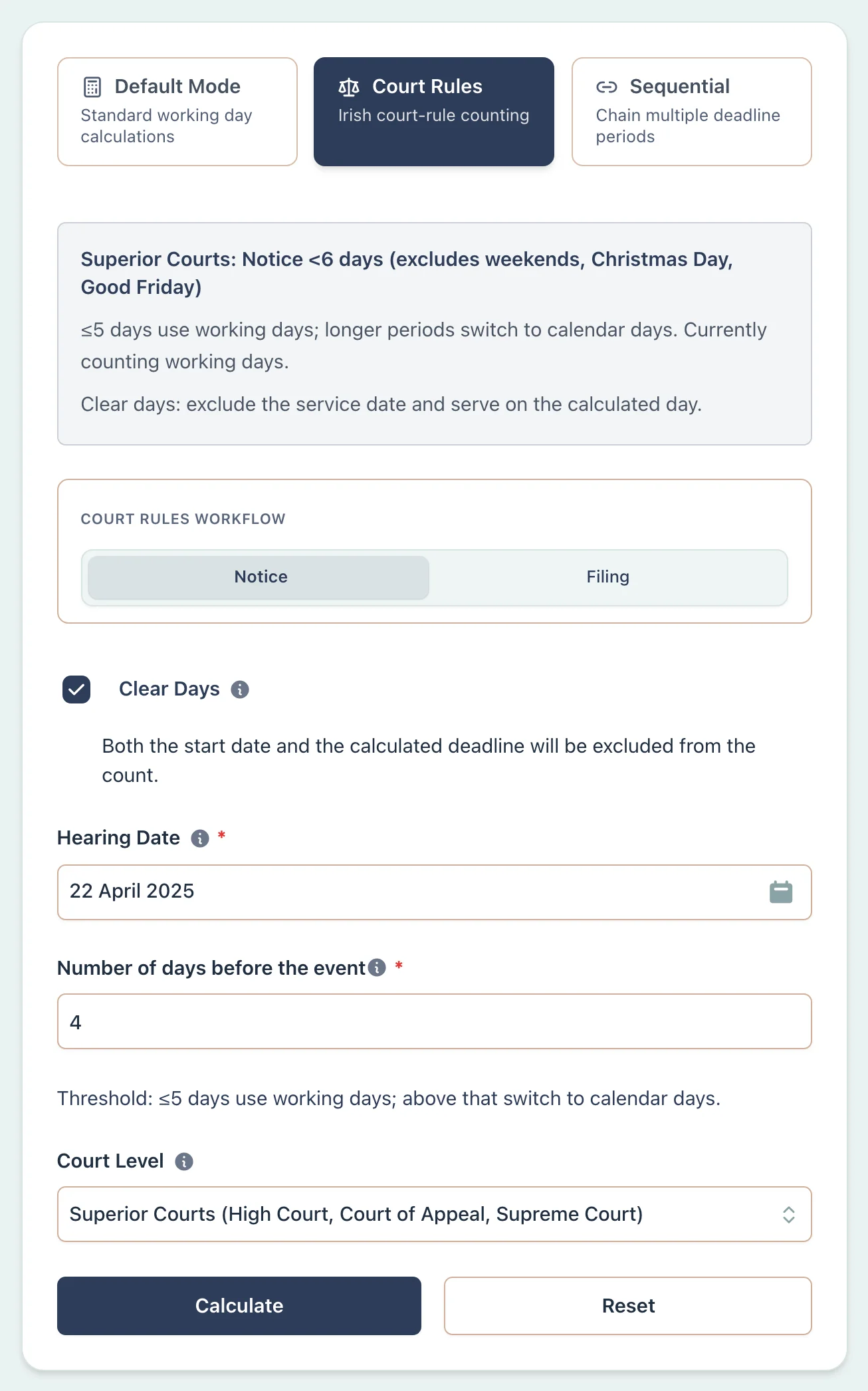Click the chevron on the Court Level selector
This screenshot has width=868, height=1391.
point(788,1214)
